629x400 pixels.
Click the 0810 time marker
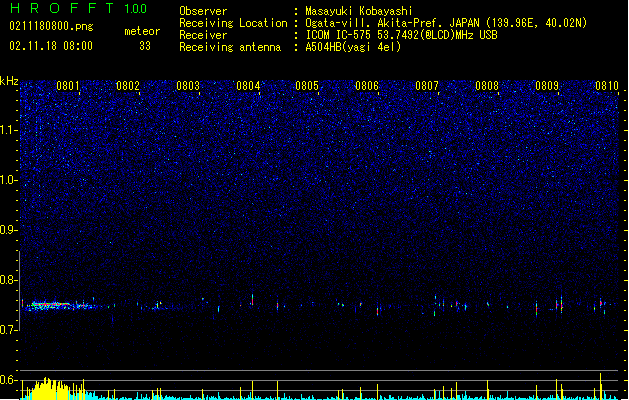click(607, 86)
